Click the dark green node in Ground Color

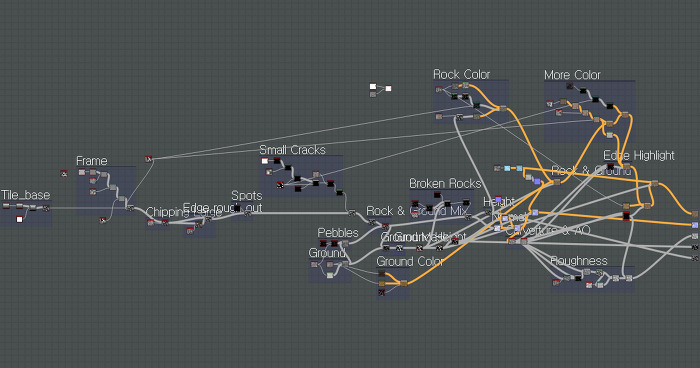click(382, 273)
